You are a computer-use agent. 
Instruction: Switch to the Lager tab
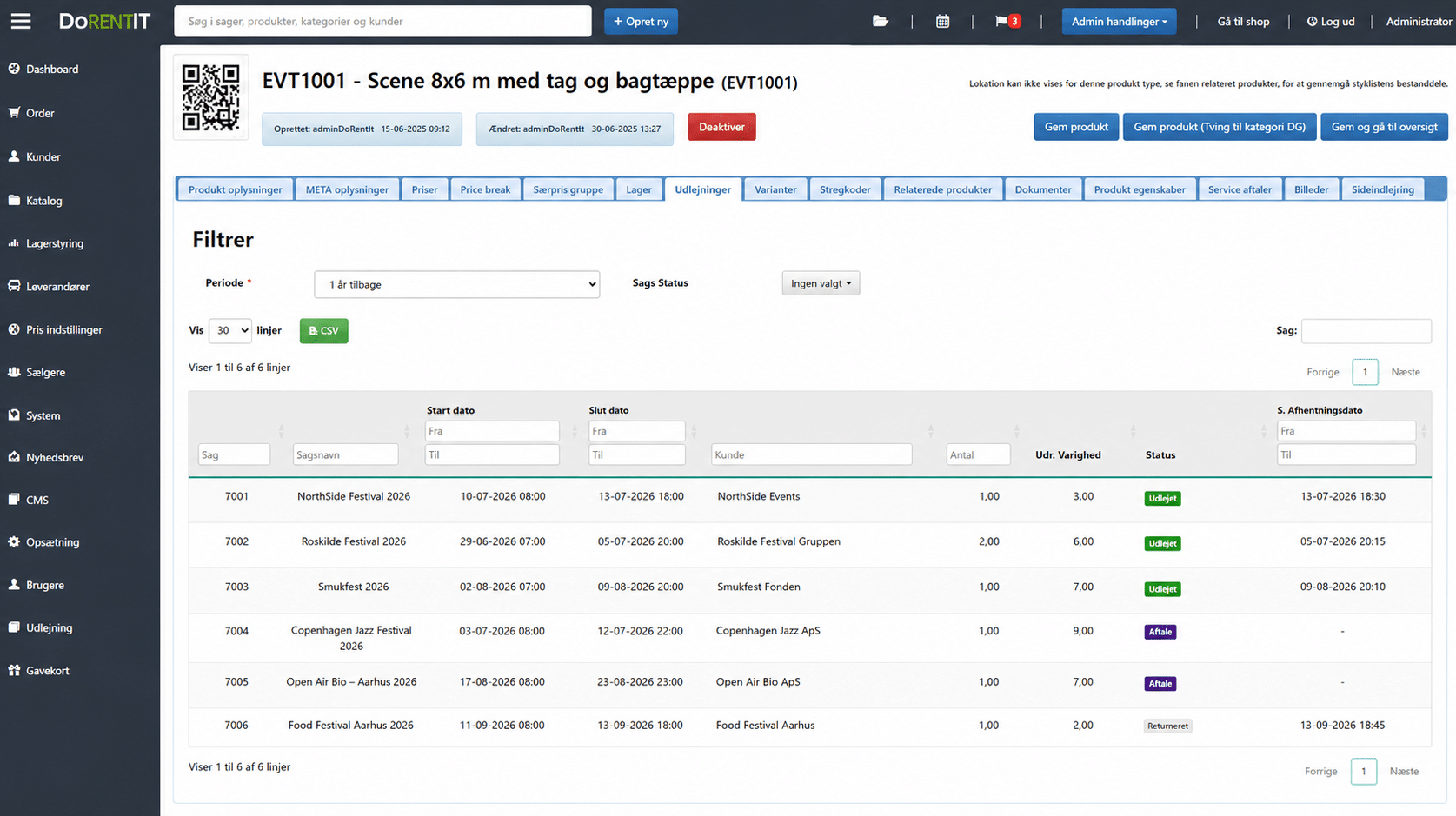pyautogui.click(x=639, y=189)
